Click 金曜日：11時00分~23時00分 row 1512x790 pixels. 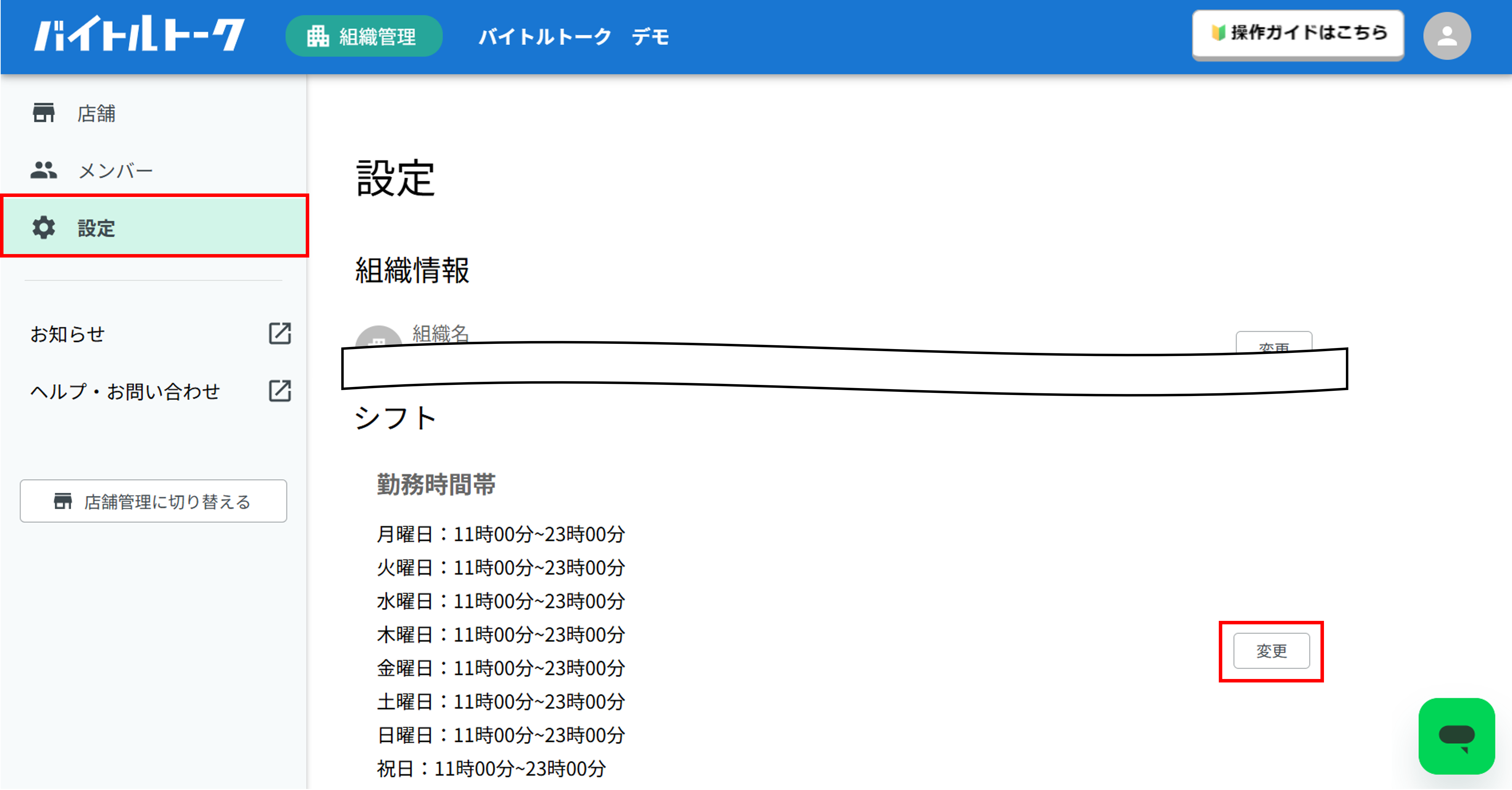pyautogui.click(x=501, y=668)
